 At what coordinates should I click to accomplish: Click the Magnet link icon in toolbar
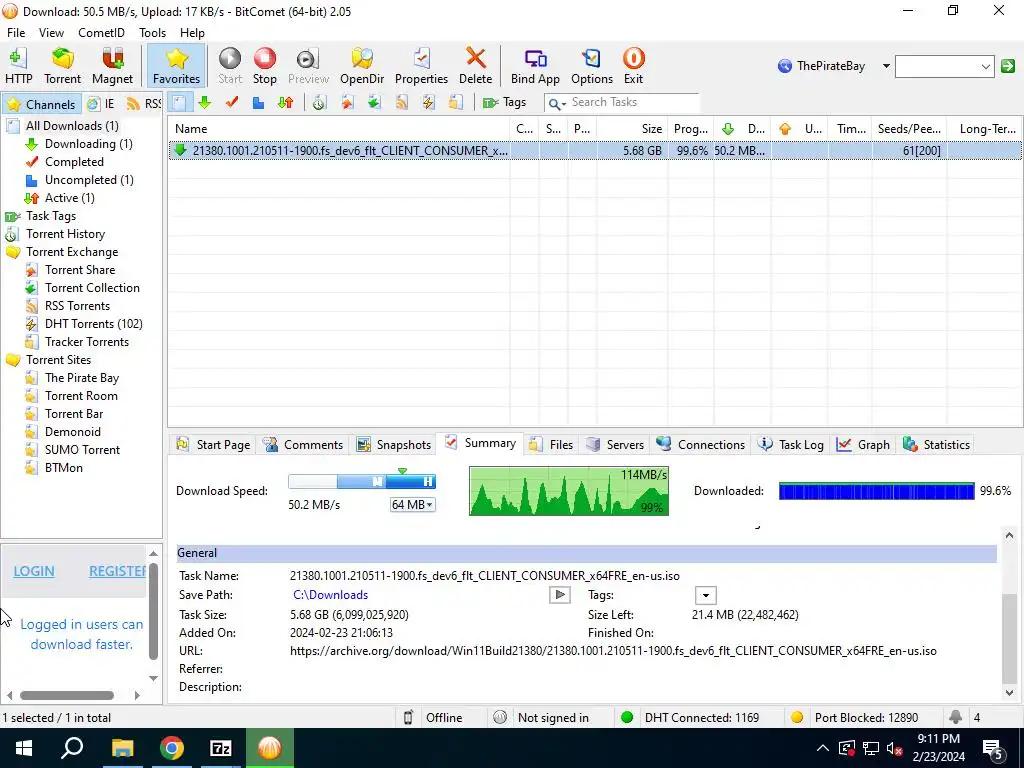tap(112, 66)
